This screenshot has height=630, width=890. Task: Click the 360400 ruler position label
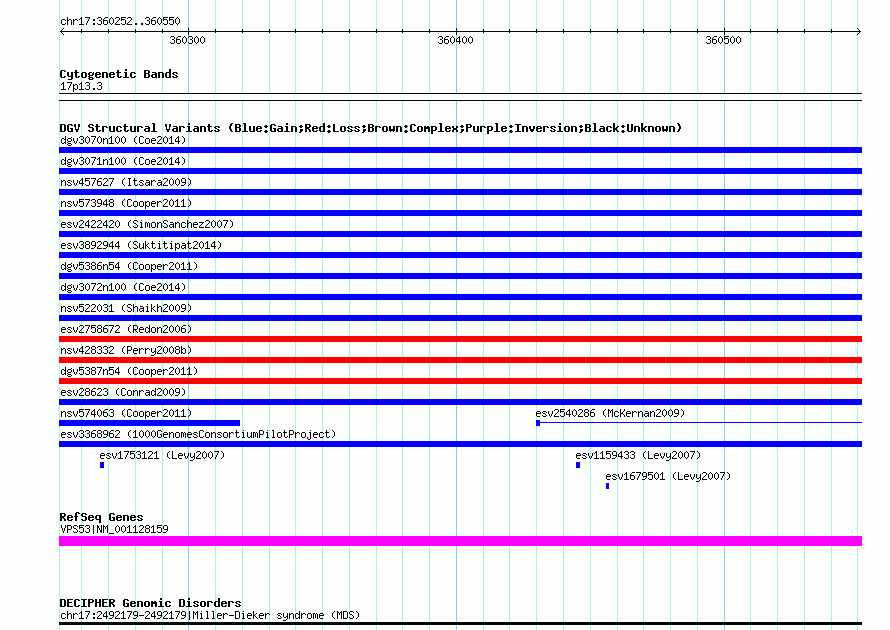pyautogui.click(x=455, y=40)
